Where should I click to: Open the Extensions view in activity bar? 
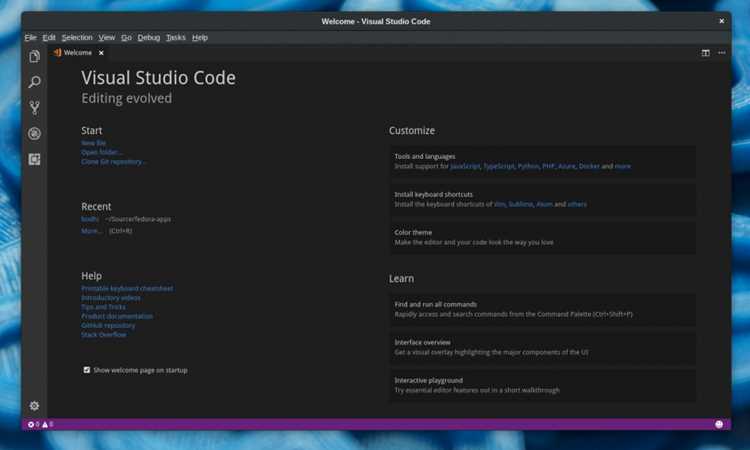pyautogui.click(x=34, y=159)
